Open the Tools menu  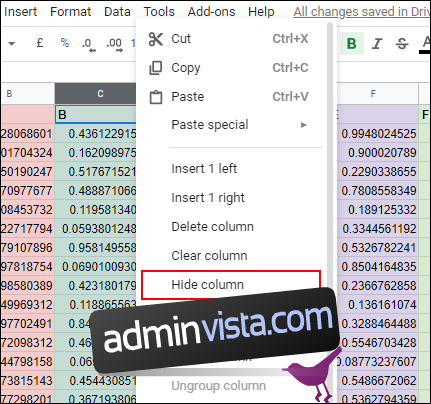click(x=159, y=12)
